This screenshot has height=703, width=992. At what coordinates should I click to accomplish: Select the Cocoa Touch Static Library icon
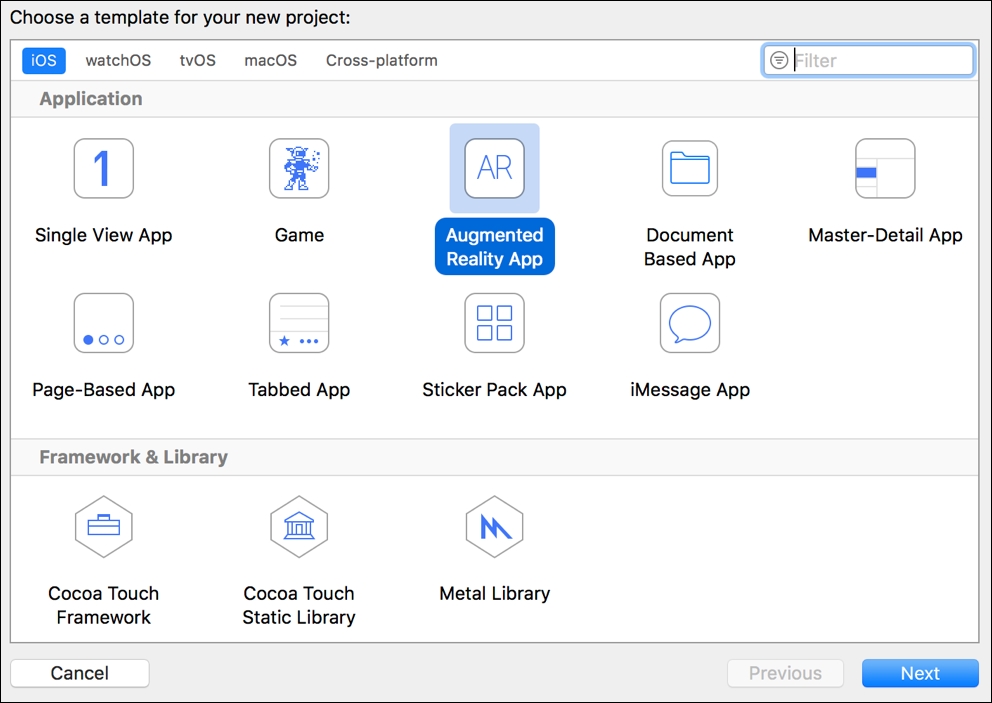coord(299,526)
